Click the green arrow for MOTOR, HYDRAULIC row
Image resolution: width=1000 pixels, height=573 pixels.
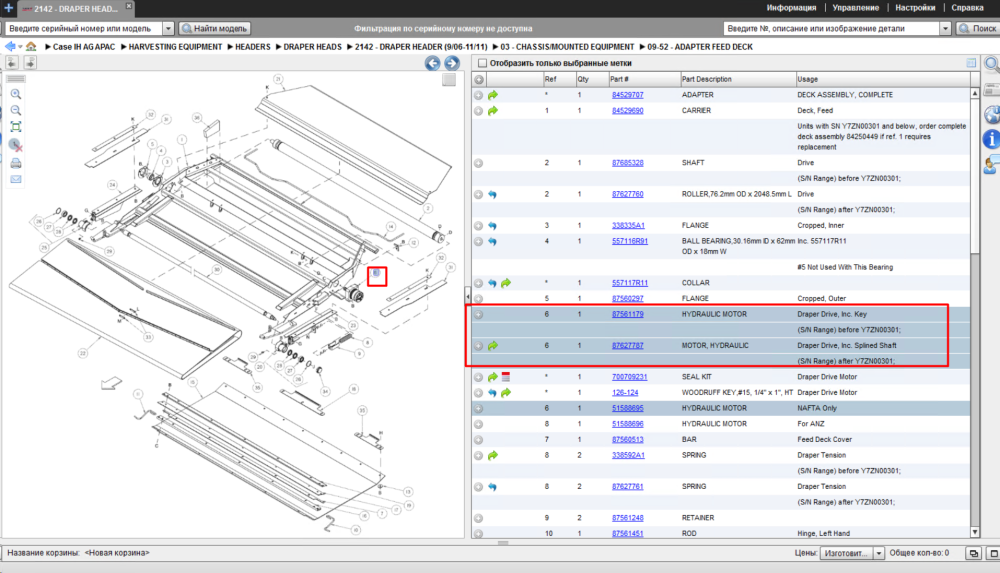click(x=493, y=346)
